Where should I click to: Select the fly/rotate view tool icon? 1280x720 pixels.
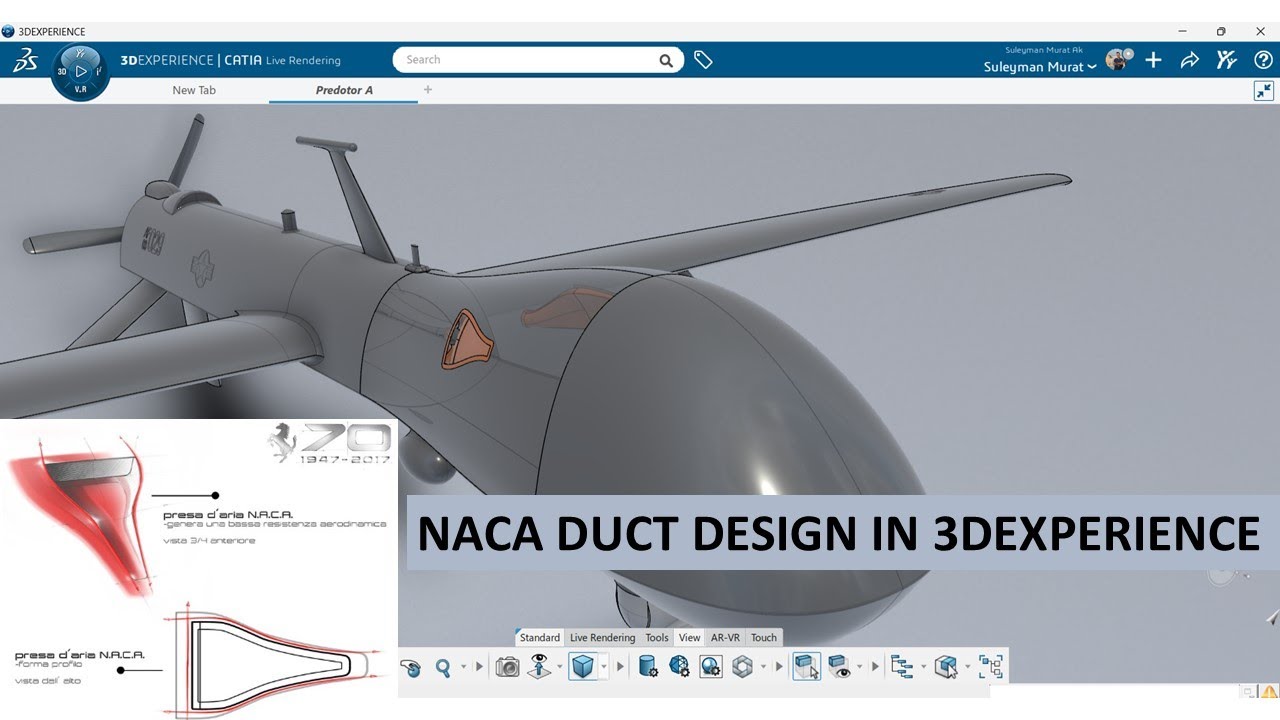point(410,667)
